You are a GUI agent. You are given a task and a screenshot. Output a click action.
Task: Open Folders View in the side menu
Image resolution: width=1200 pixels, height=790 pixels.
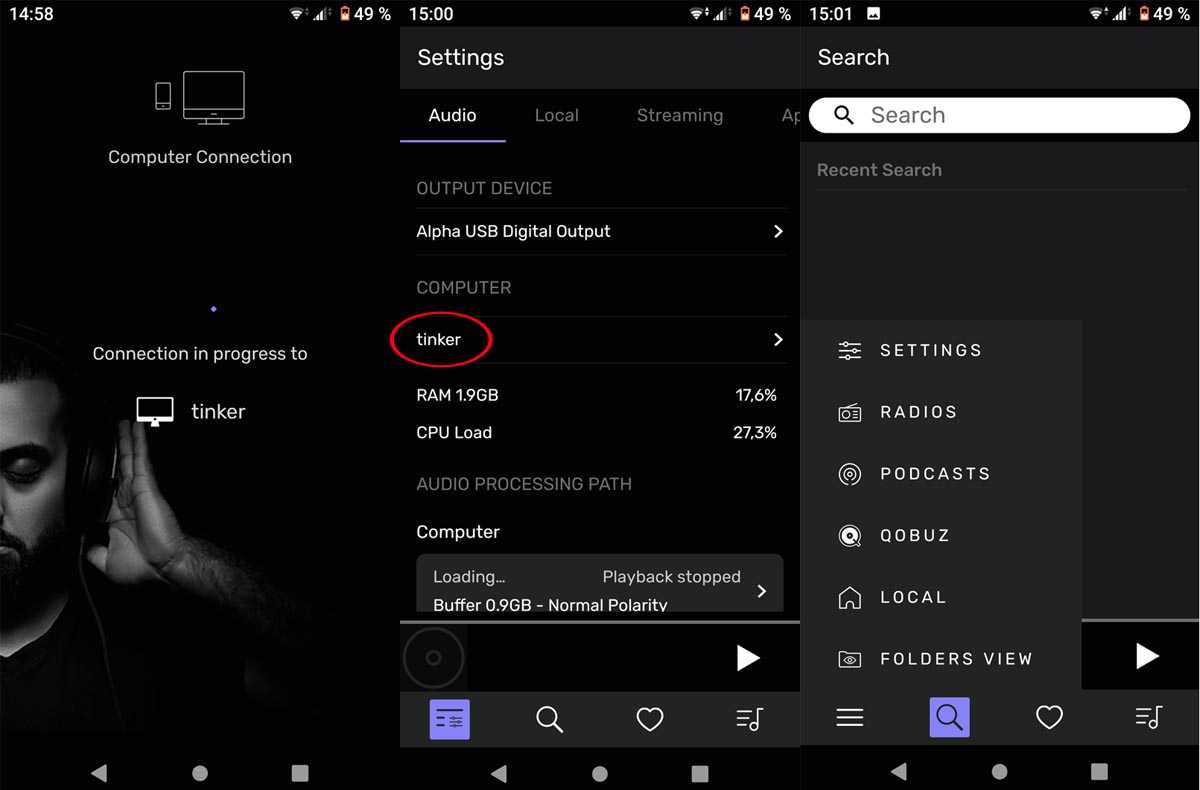[955, 659]
